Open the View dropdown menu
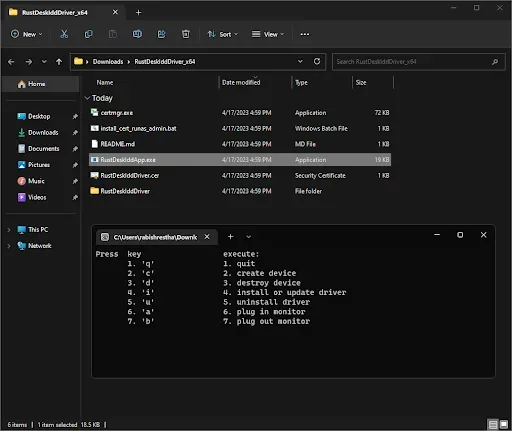 point(268,34)
